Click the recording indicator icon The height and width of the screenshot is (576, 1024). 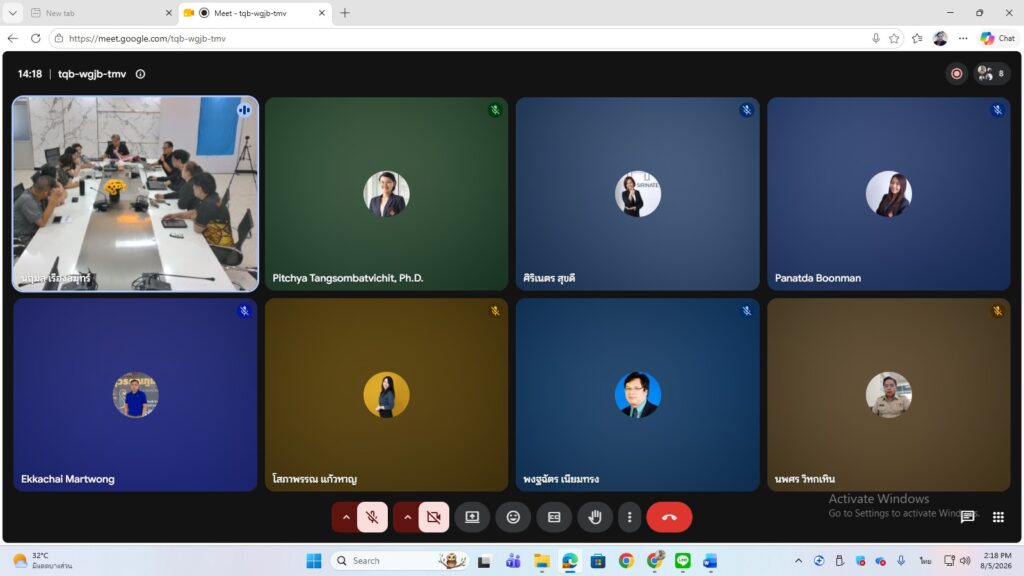pyautogui.click(x=957, y=74)
